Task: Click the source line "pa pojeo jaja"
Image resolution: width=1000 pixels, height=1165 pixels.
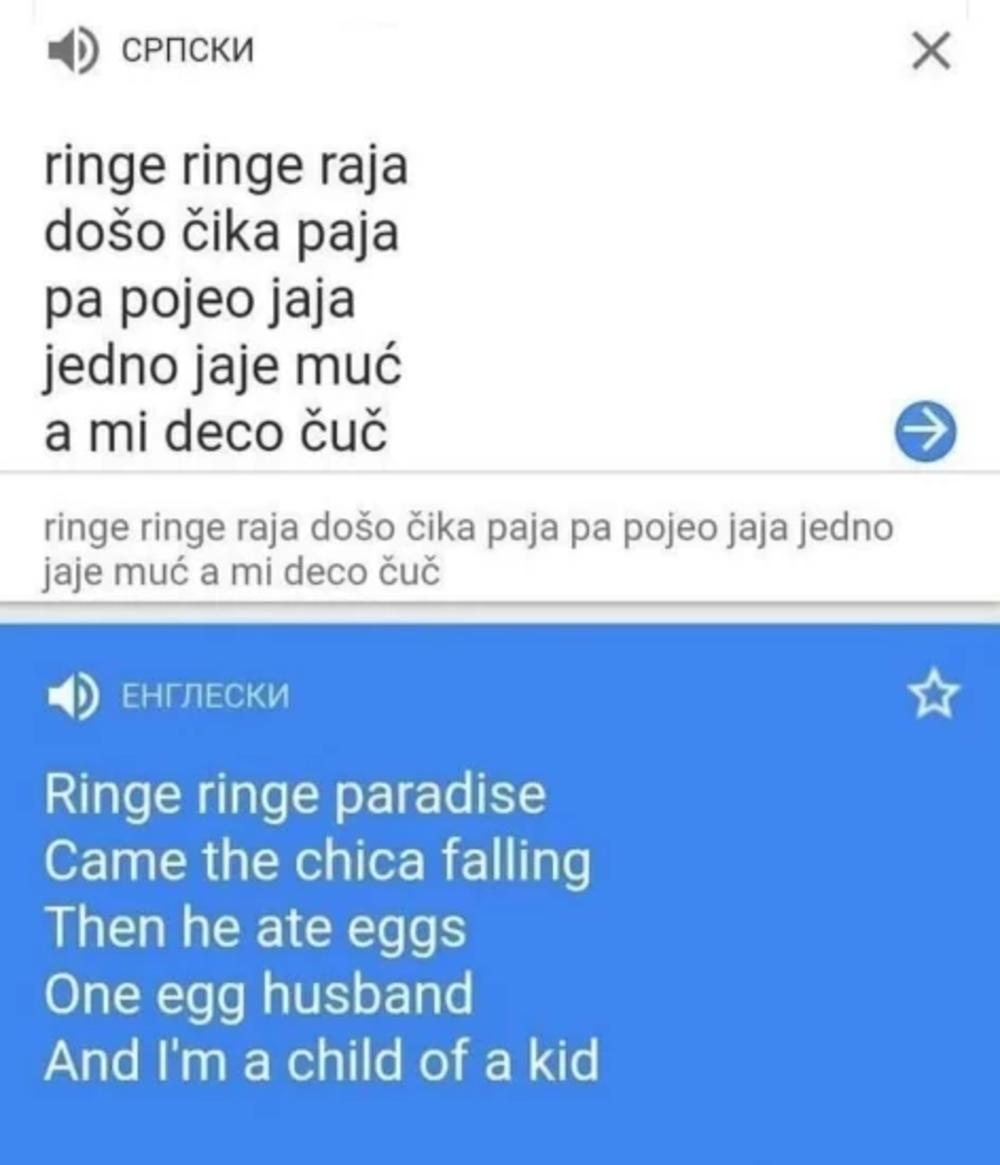Action: coord(200,299)
